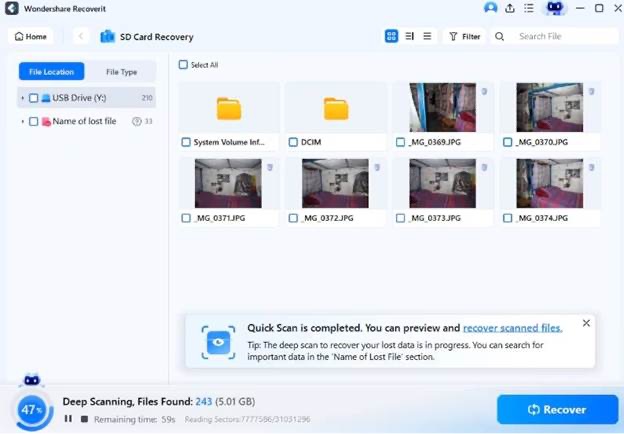Click the help question mark next to Name of lost file
The image size is (624, 434).
(136, 121)
